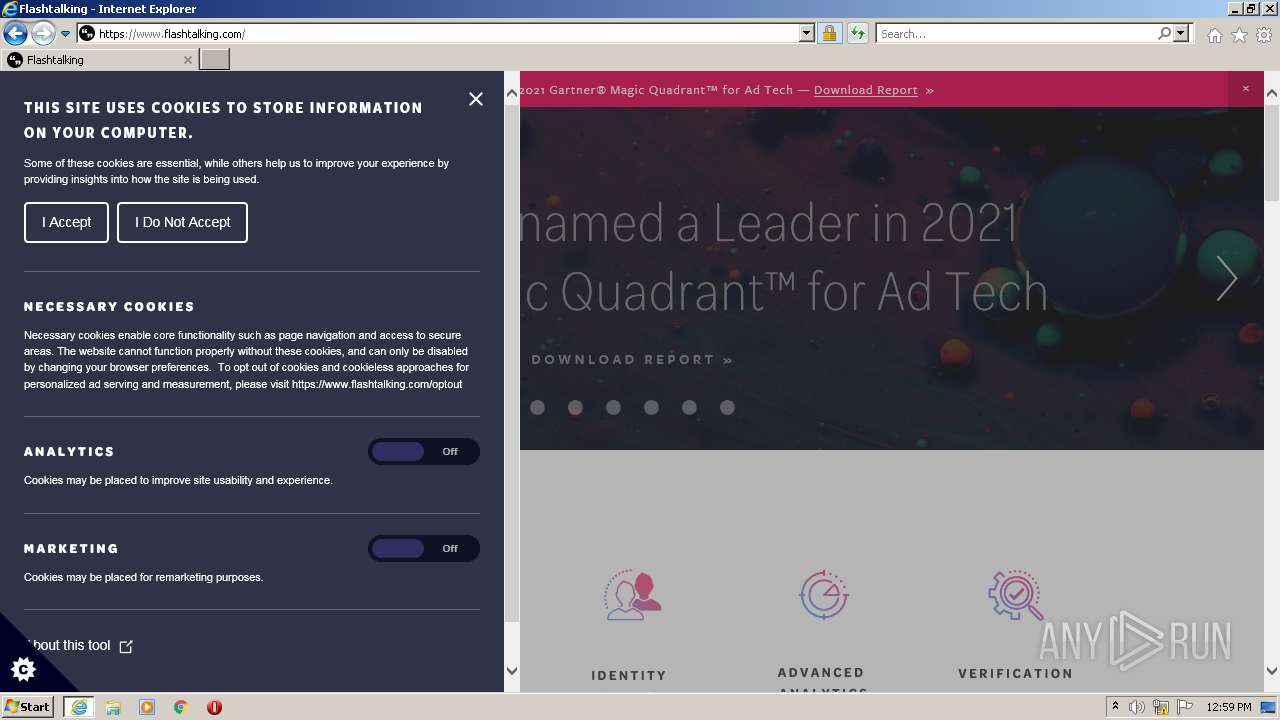Open the Tools gear icon

(1264, 35)
